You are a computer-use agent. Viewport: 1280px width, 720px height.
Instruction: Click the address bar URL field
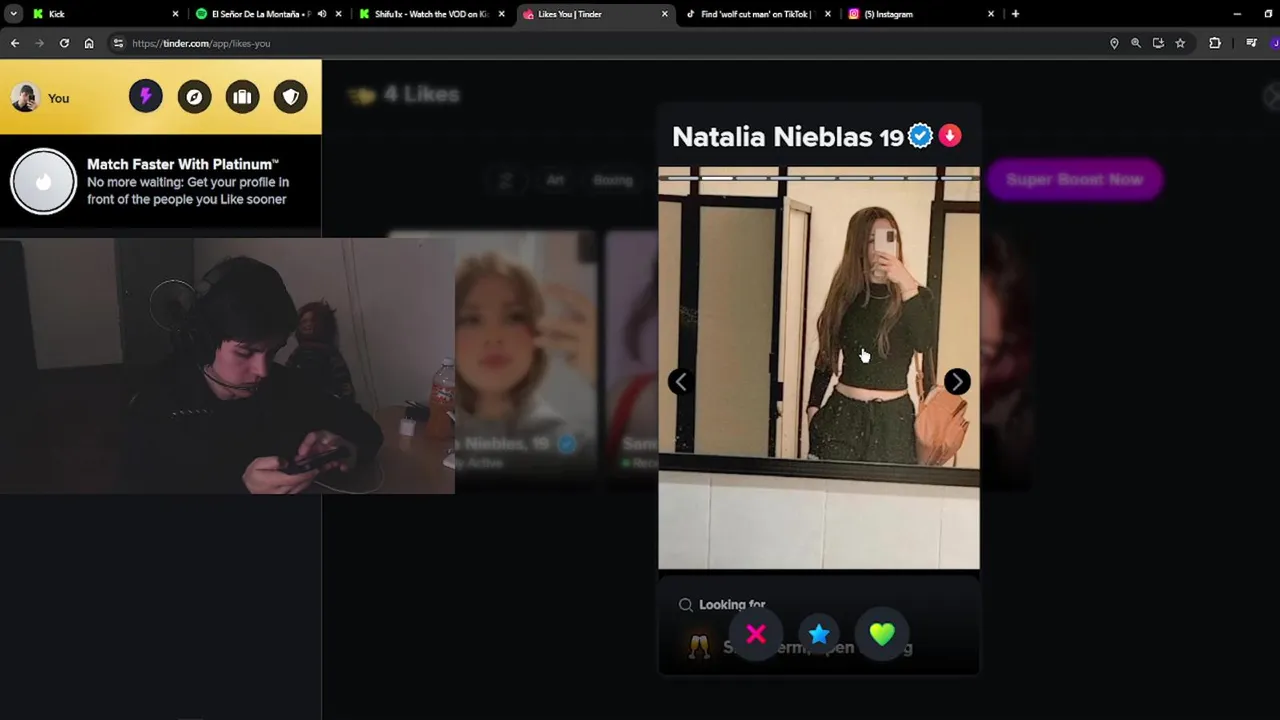(x=600, y=43)
